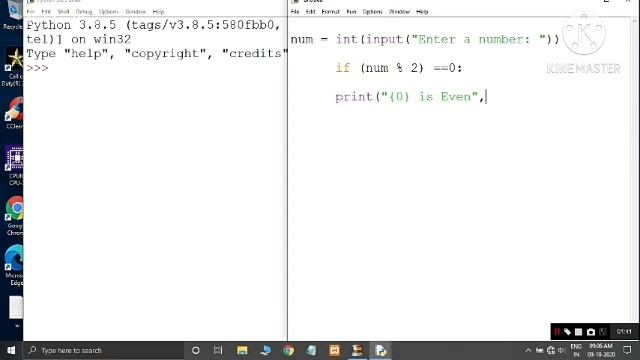
Task: Open Options menu in Python Shell window
Action: pyautogui.click(x=109, y=12)
